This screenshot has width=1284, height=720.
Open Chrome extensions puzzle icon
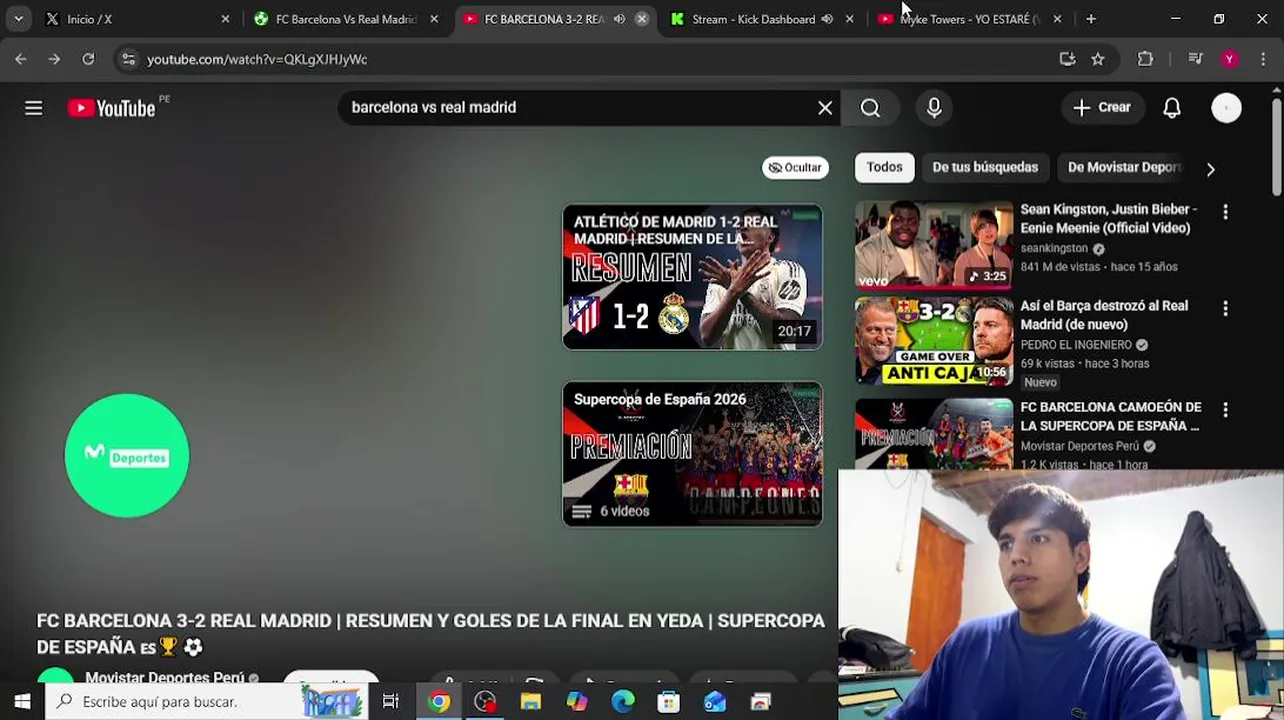(1146, 59)
